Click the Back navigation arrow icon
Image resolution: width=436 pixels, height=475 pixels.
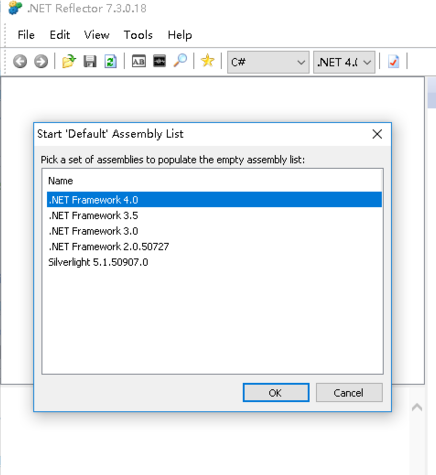(x=20, y=62)
